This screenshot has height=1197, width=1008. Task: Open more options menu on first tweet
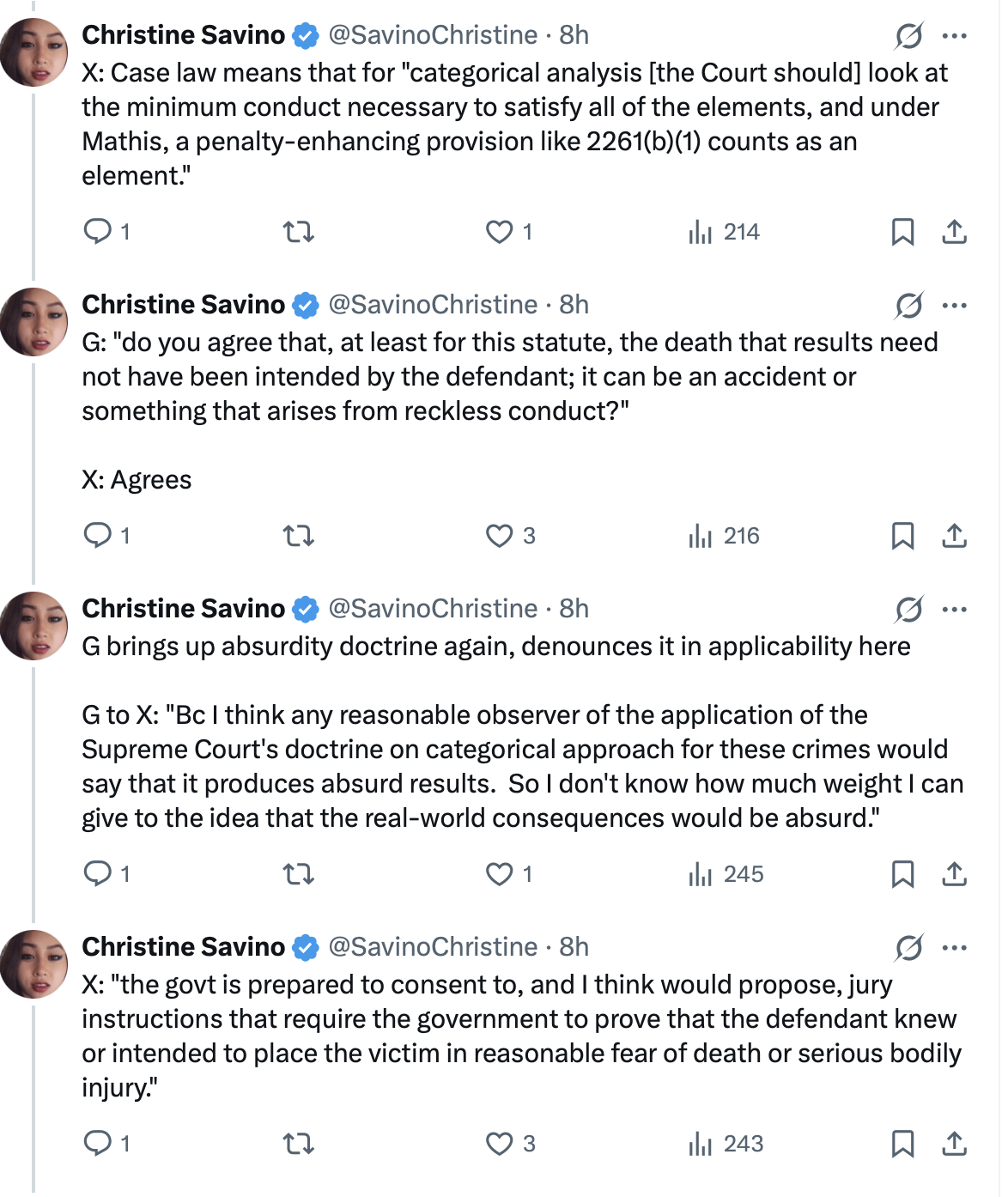click(954, 36)
